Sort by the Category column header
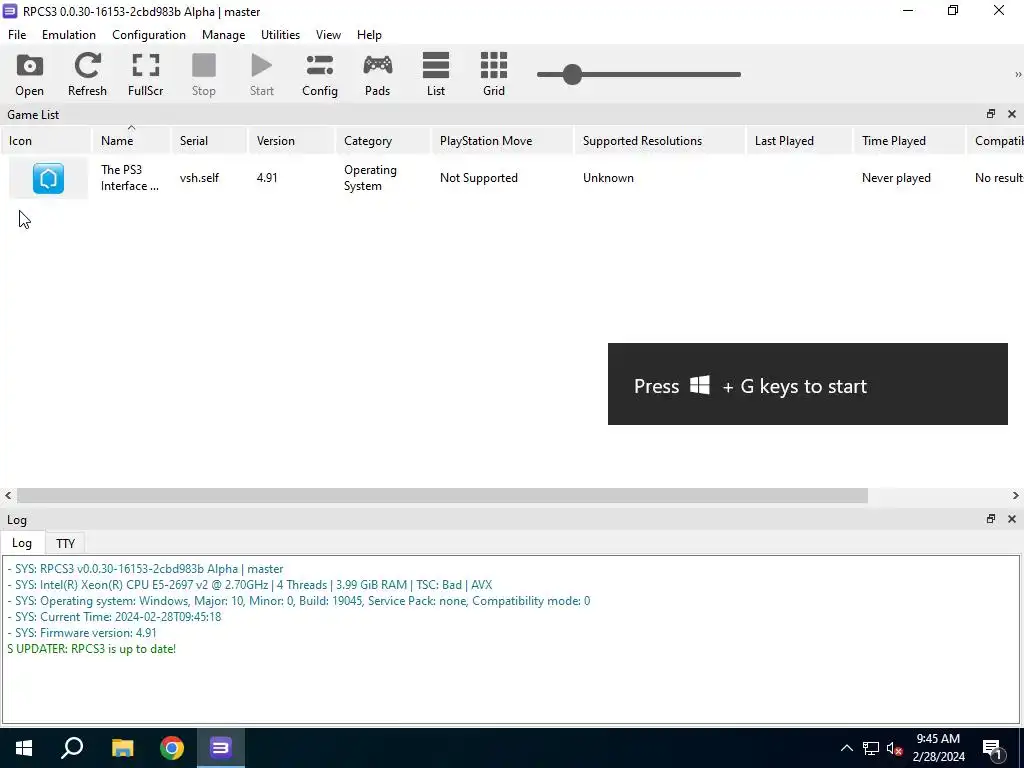 coord(383,140)
